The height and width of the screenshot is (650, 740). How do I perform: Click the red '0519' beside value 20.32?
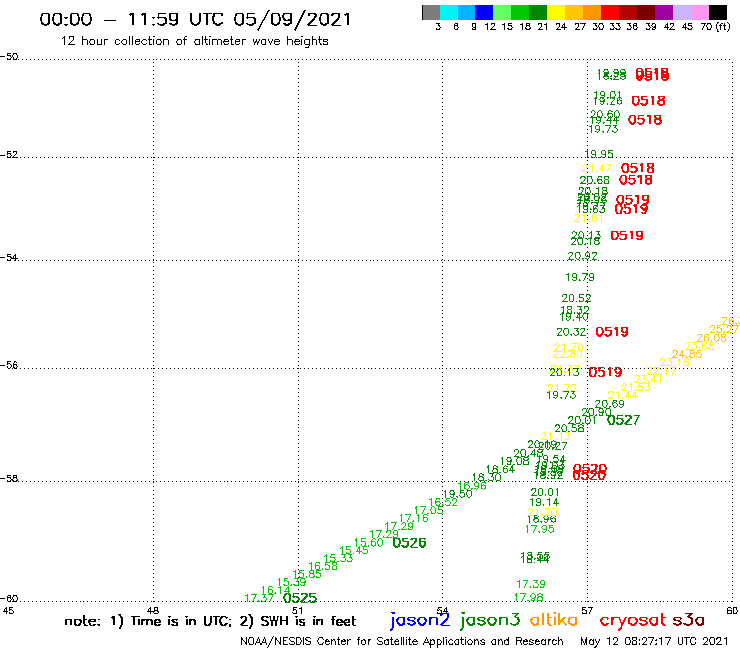[612, 332]
